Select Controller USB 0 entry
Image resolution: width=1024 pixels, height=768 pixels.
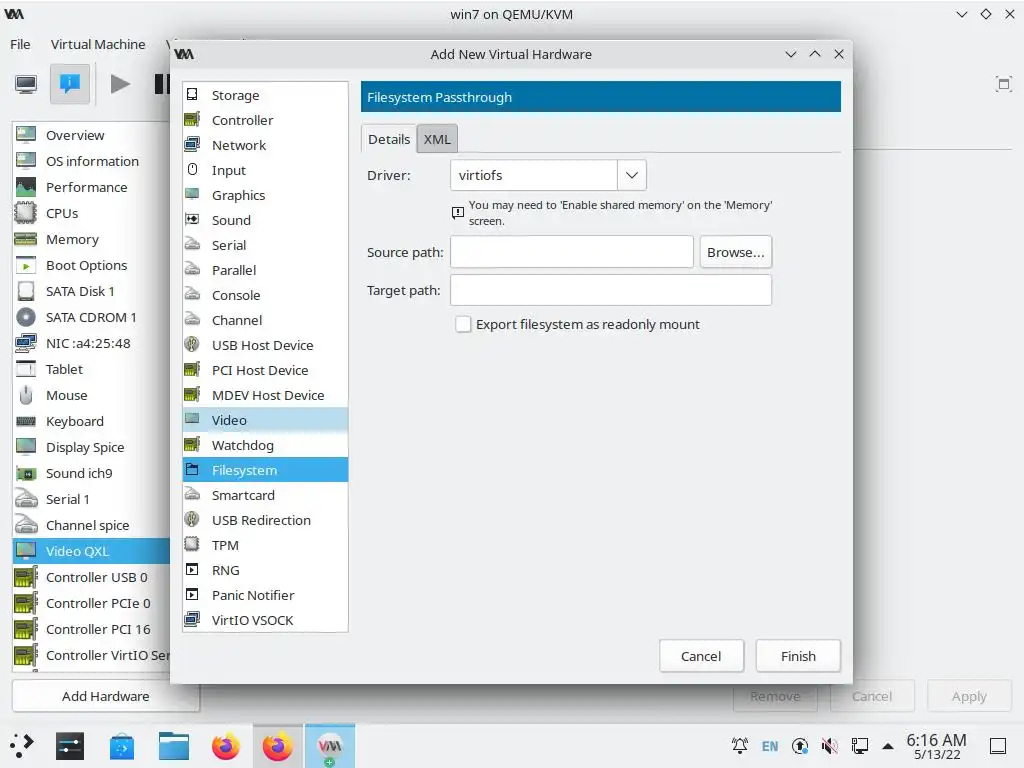tap(91, 577)
